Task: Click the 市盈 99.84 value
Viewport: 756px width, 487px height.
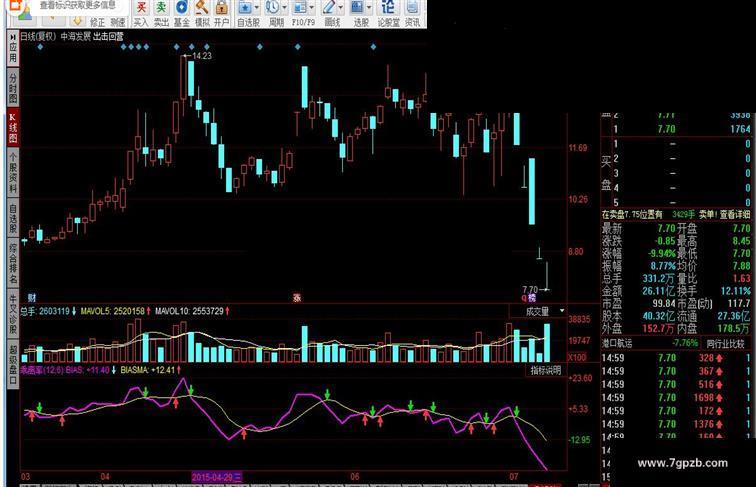Action: pyautogui.click(x=664, y=303)
